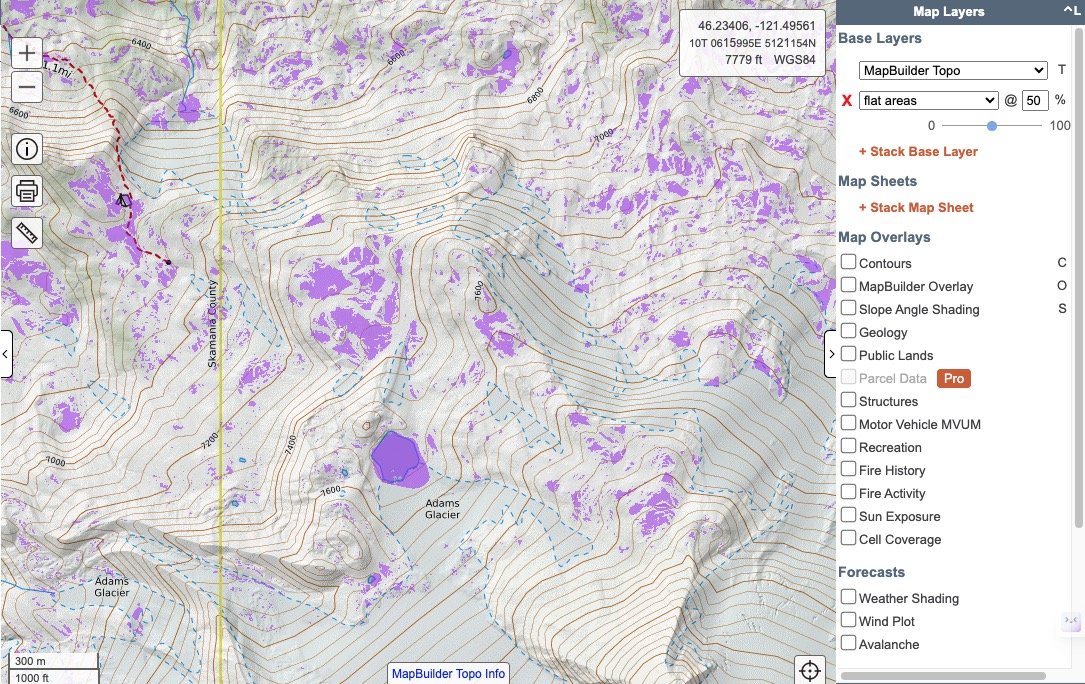Toggle Motor Vehicle MVUM checkbox
Image resolution: width=1085 pixels, height=684 pixels.
tap(848, 423)
